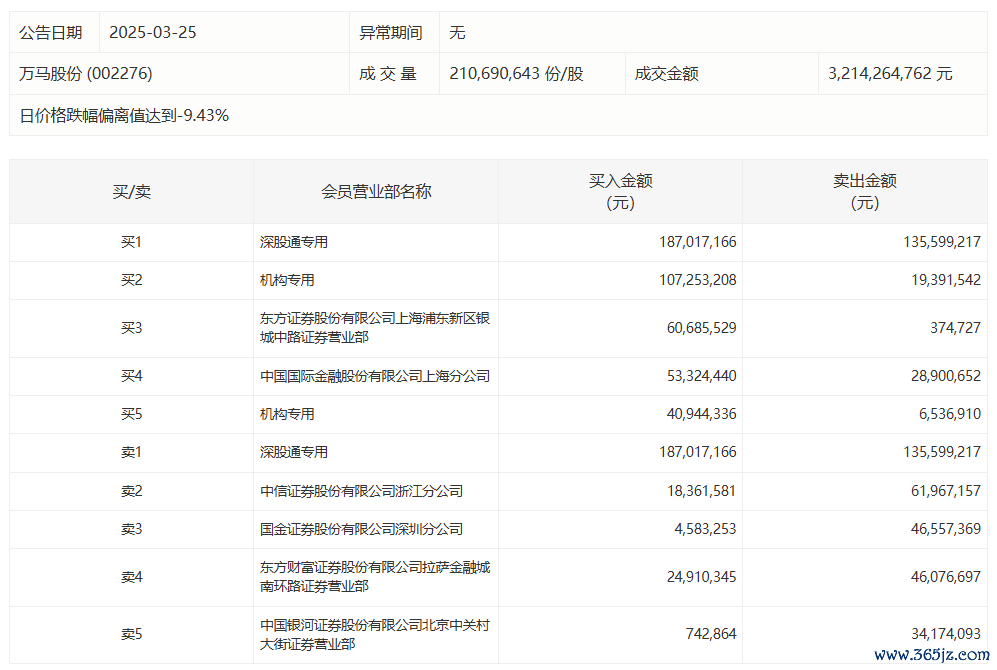997x670 pixels.
Task: Click the 买/卖 column header
Action: (132, 191)
